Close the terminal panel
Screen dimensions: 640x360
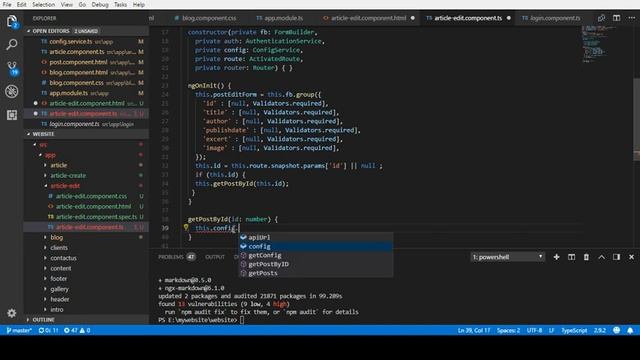tap(631, 257)
